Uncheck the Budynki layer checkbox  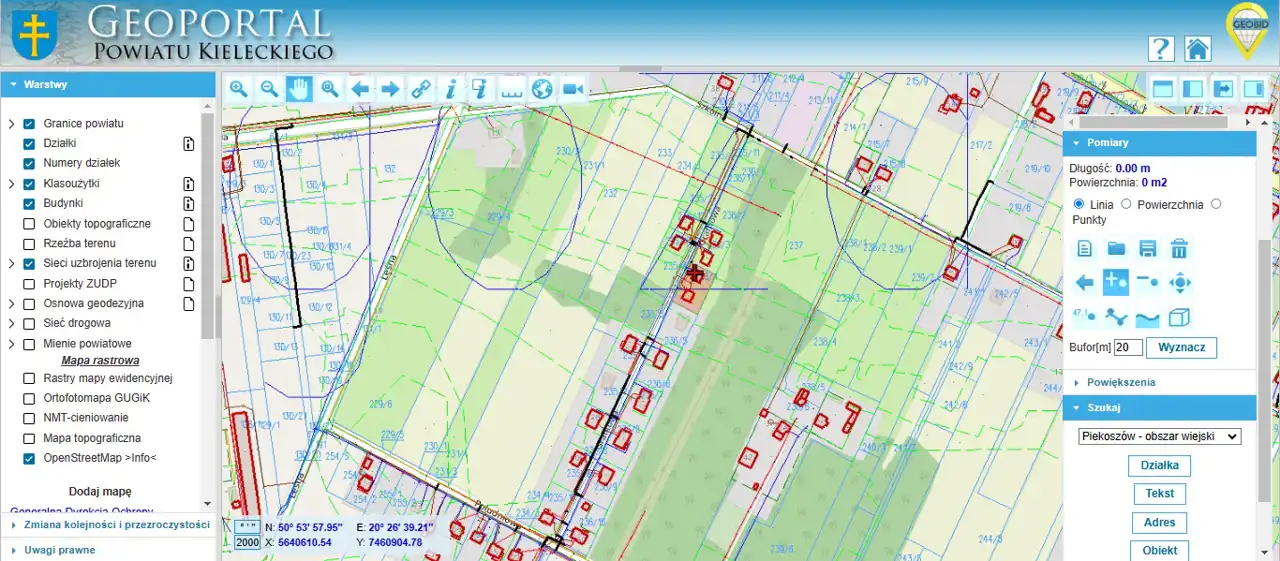click(29, 204)
